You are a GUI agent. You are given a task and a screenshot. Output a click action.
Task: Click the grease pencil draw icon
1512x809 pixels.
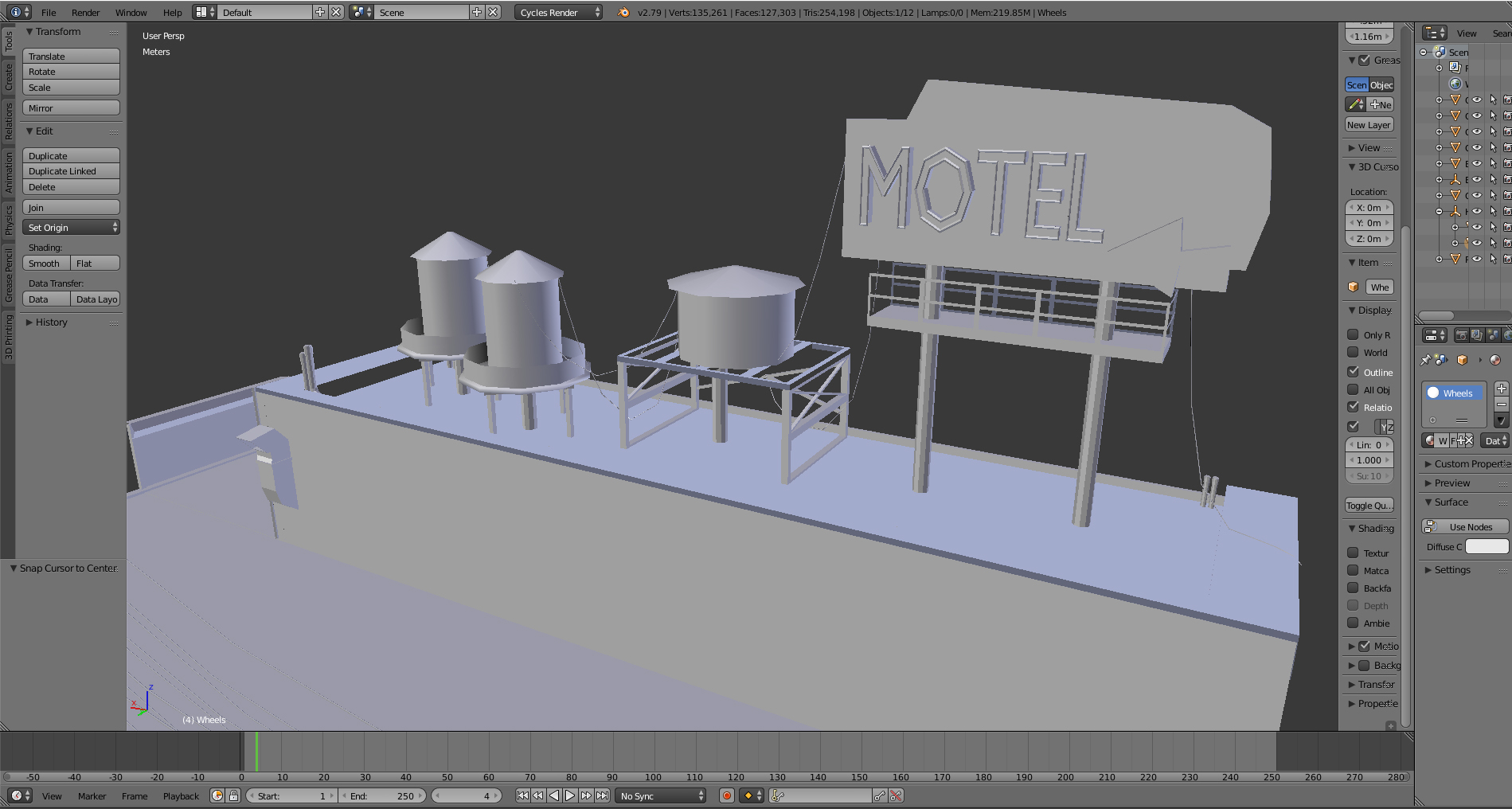pyautogui.click(x=1355, y=104)
